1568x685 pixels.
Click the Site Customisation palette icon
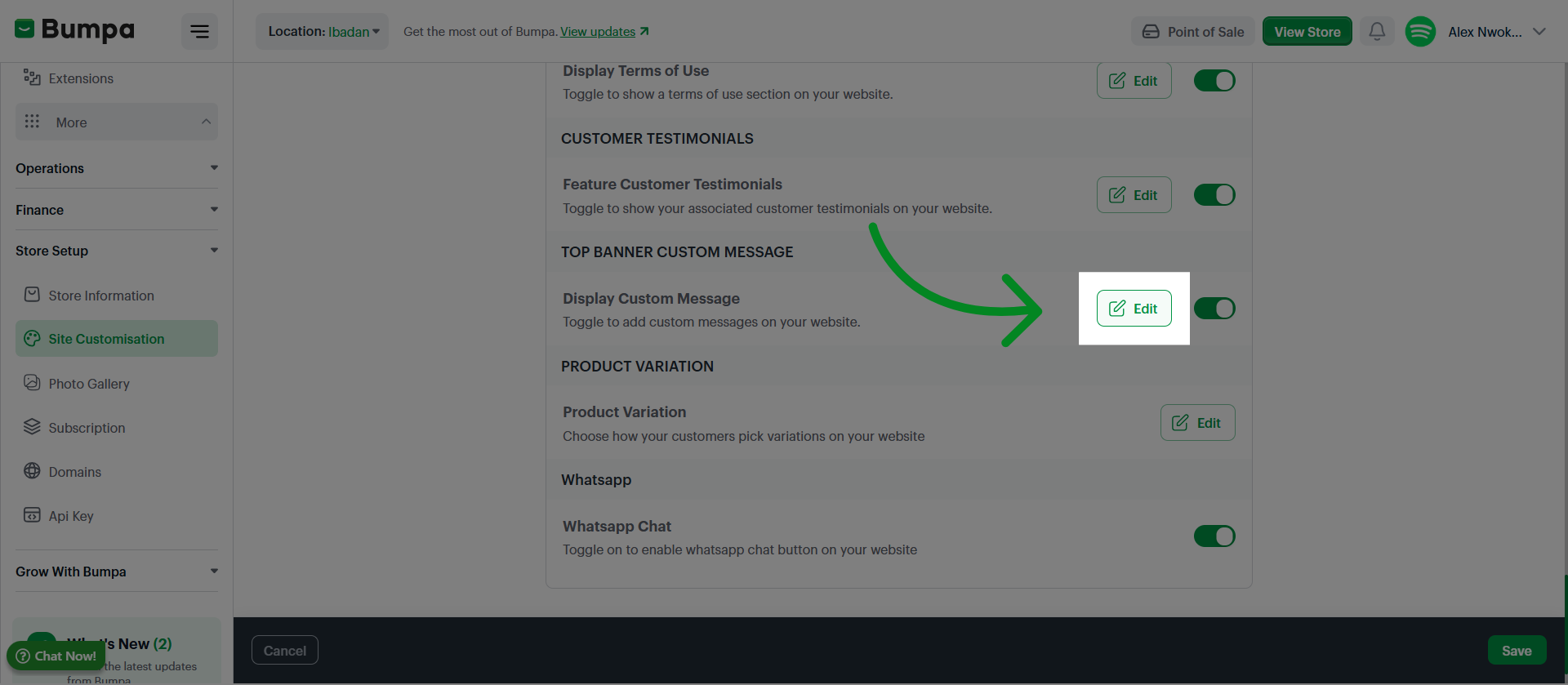click(x=32, y=338)
